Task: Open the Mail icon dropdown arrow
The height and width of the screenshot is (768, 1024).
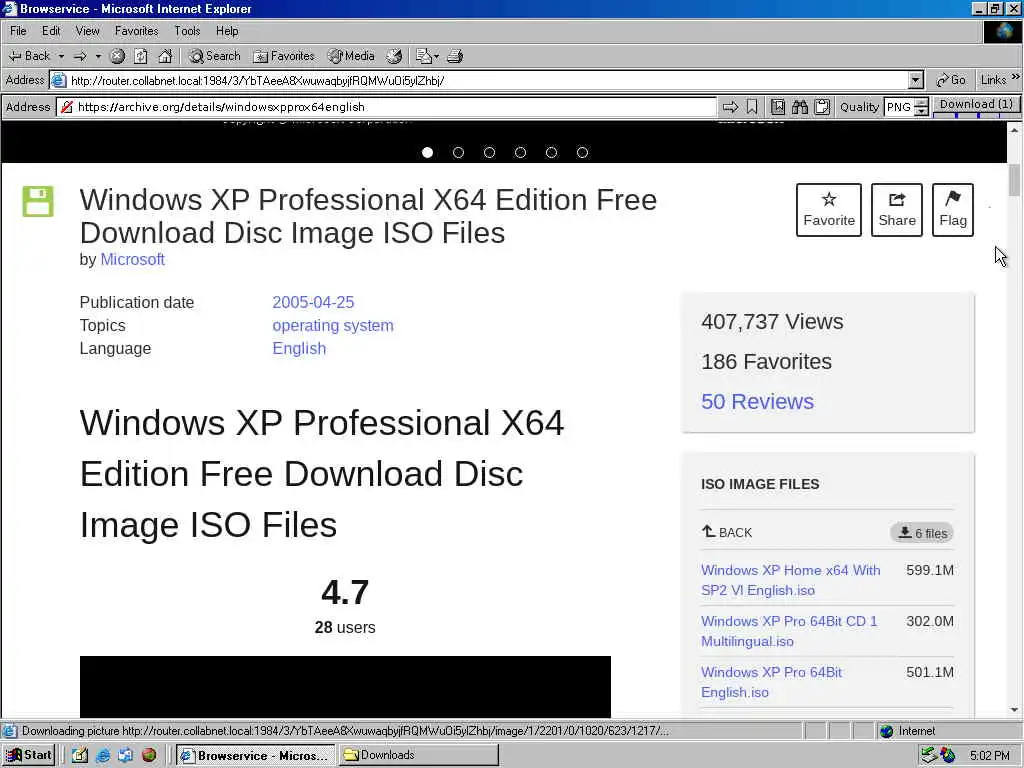Action: (436, 56)
